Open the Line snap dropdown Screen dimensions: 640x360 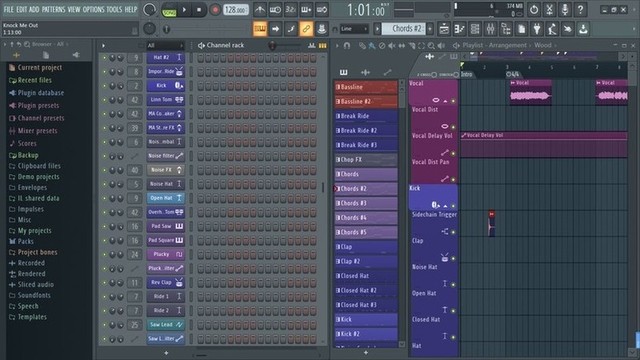pos(354,29)
